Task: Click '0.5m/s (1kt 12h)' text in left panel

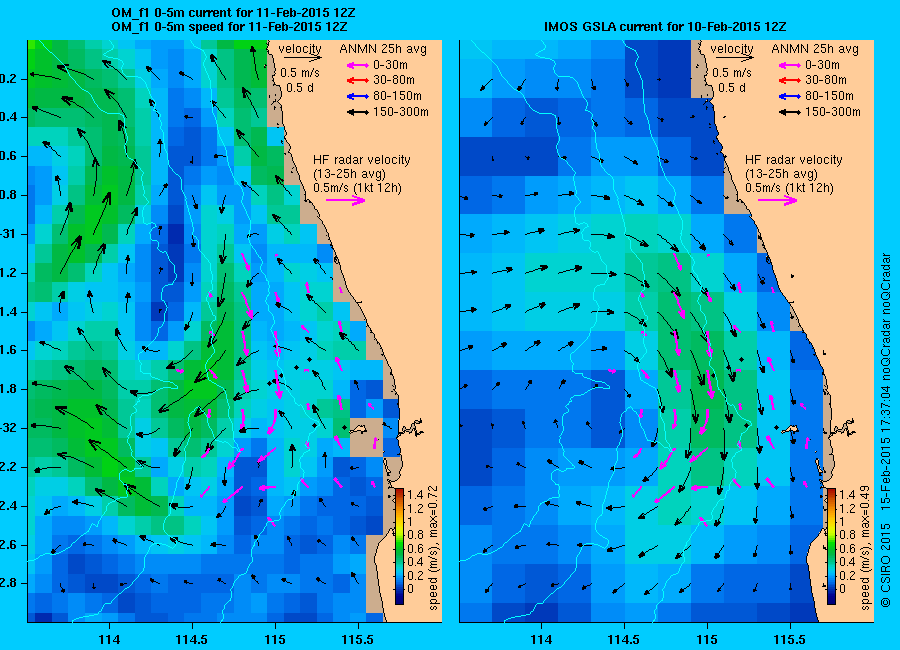Action: (x=358, y=188)
